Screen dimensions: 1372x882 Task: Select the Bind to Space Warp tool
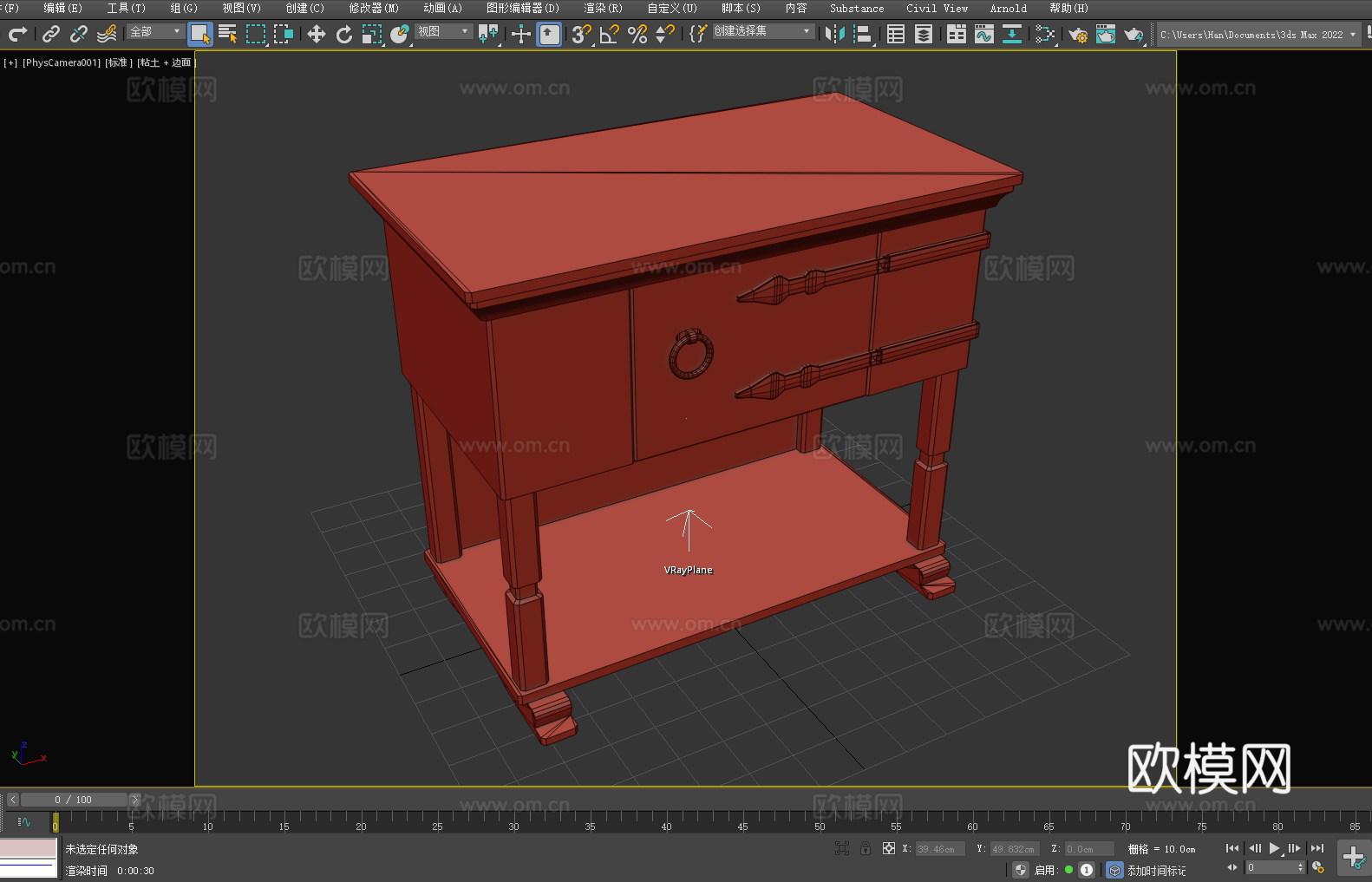click(x=107, y=34)
